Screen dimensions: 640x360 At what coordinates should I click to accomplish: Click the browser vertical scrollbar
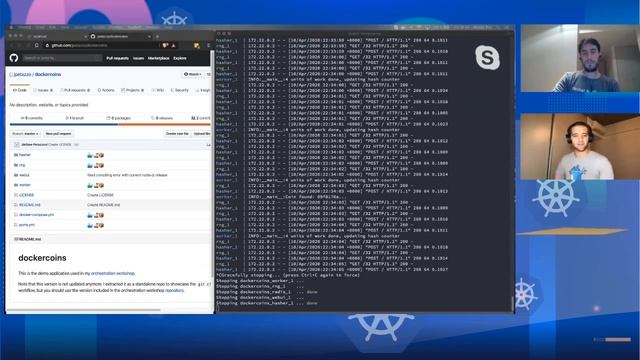click(212, 163)
